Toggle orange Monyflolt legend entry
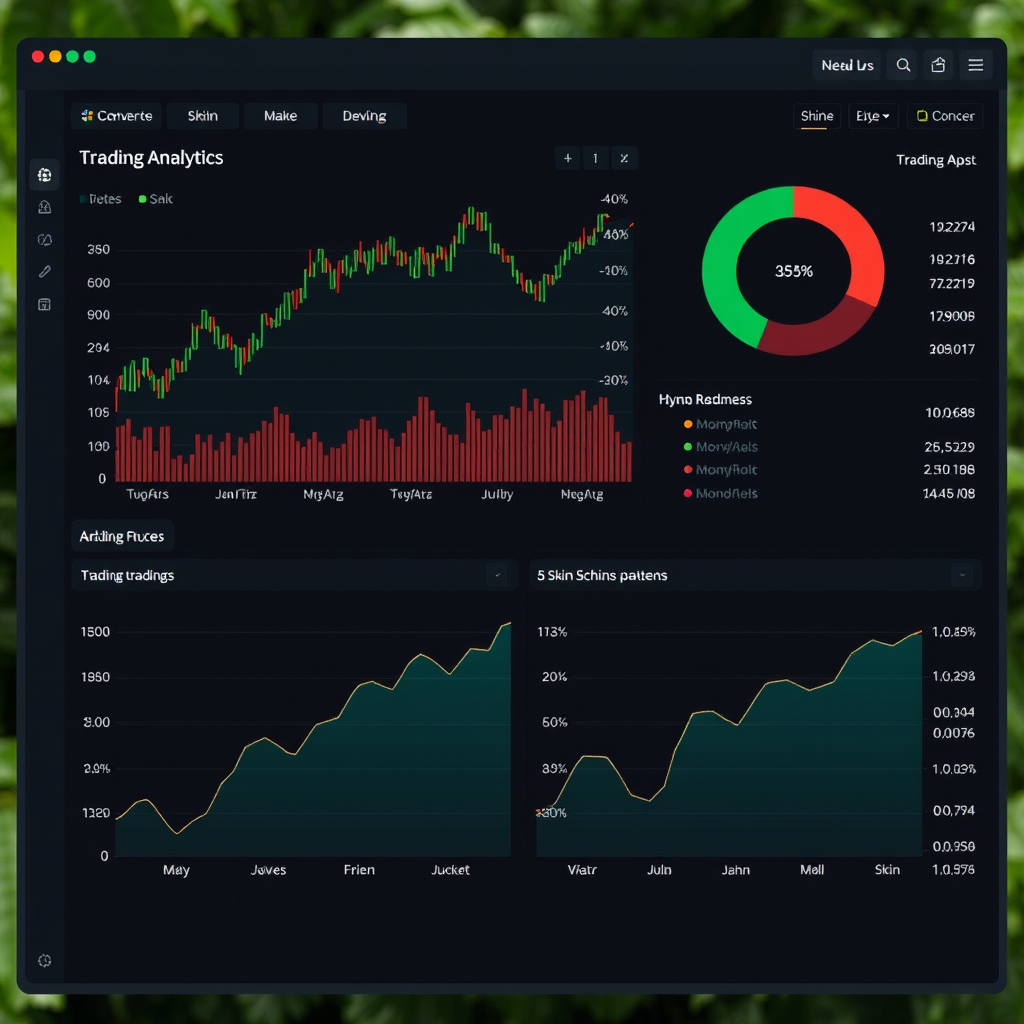Screen dimensions: 1024x1024 [x=720, y=424]
